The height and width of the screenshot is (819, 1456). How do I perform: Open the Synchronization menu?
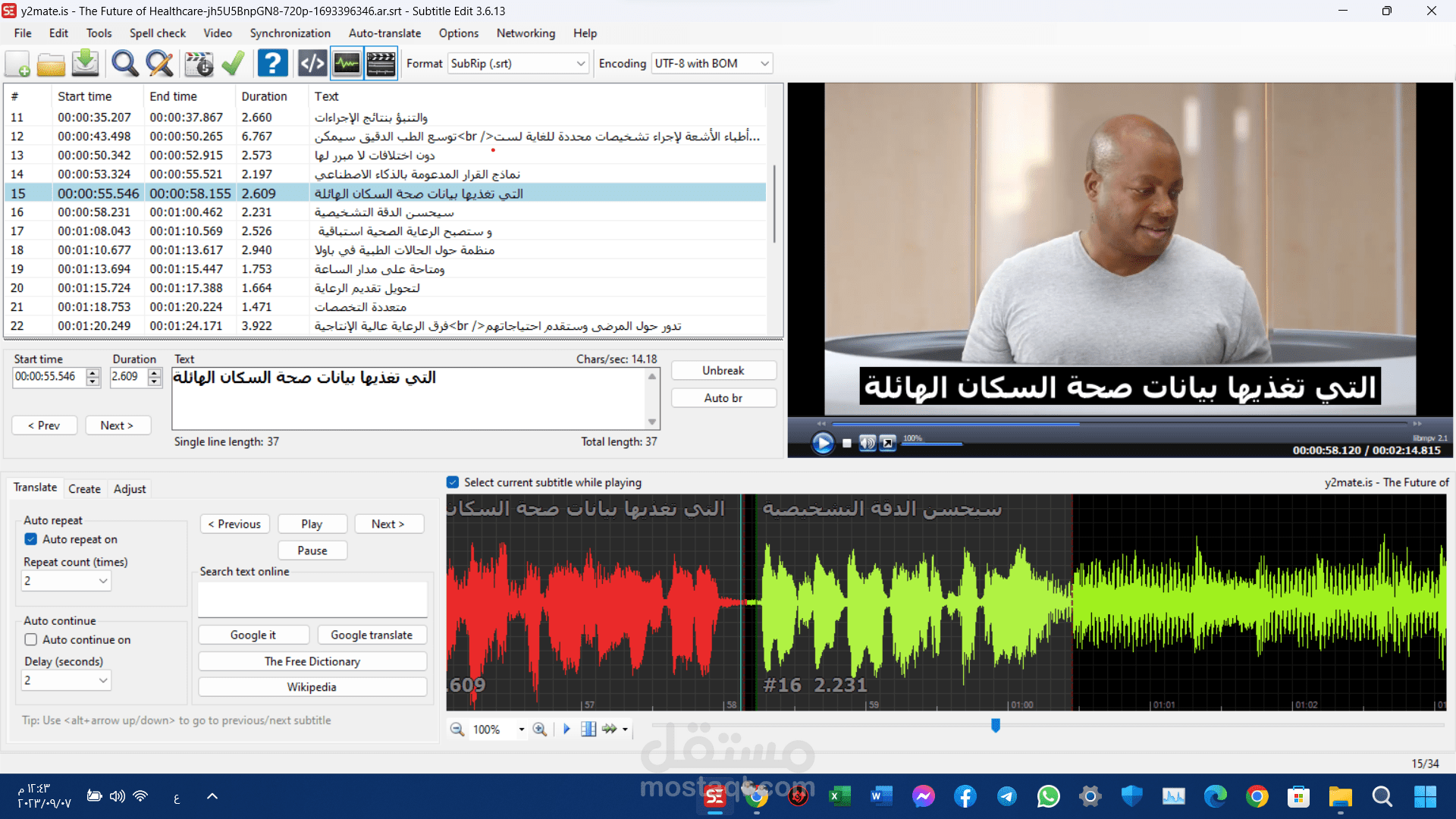click(x=290, y=33)
